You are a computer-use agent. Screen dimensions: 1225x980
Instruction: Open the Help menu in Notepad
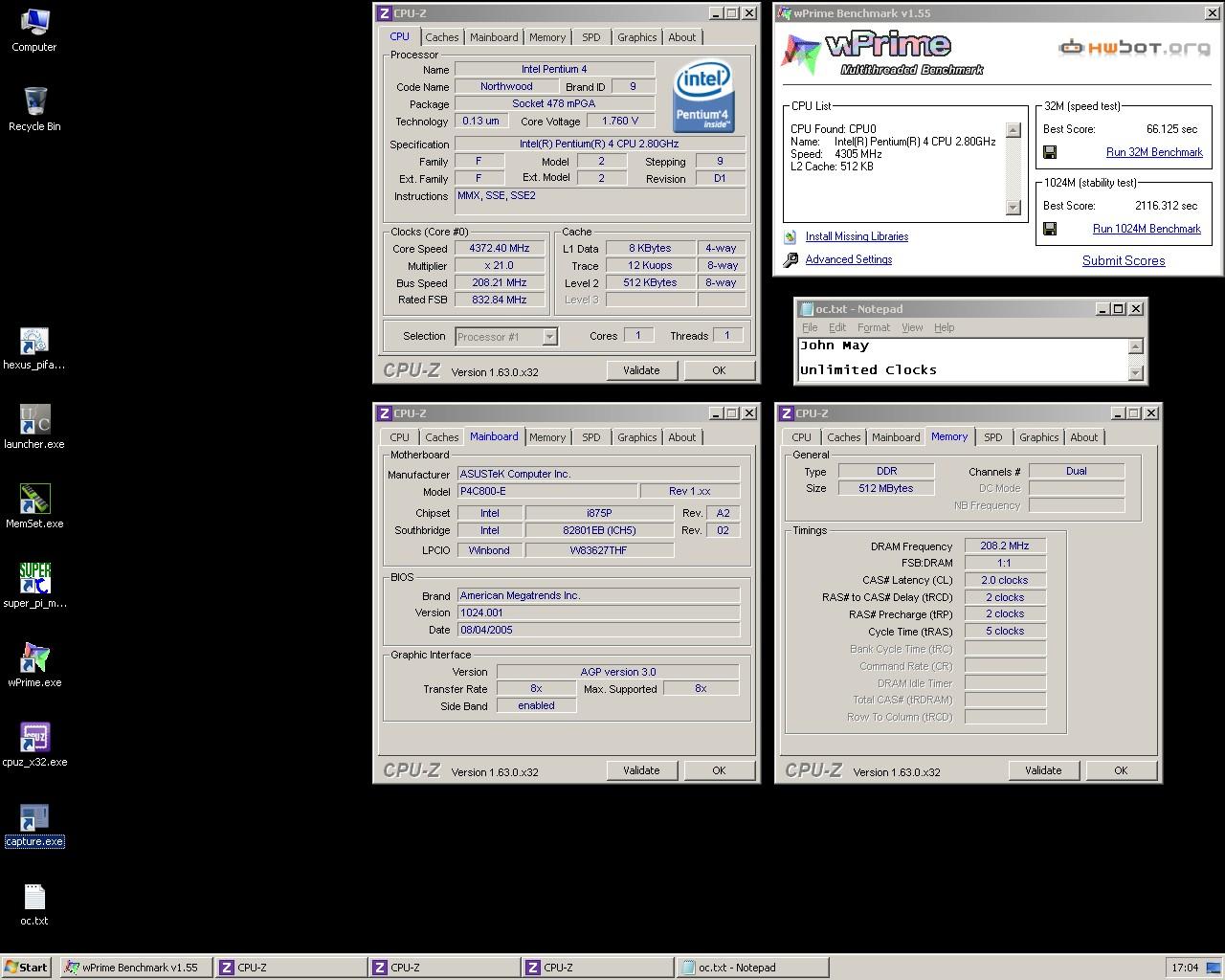[944, 327]
